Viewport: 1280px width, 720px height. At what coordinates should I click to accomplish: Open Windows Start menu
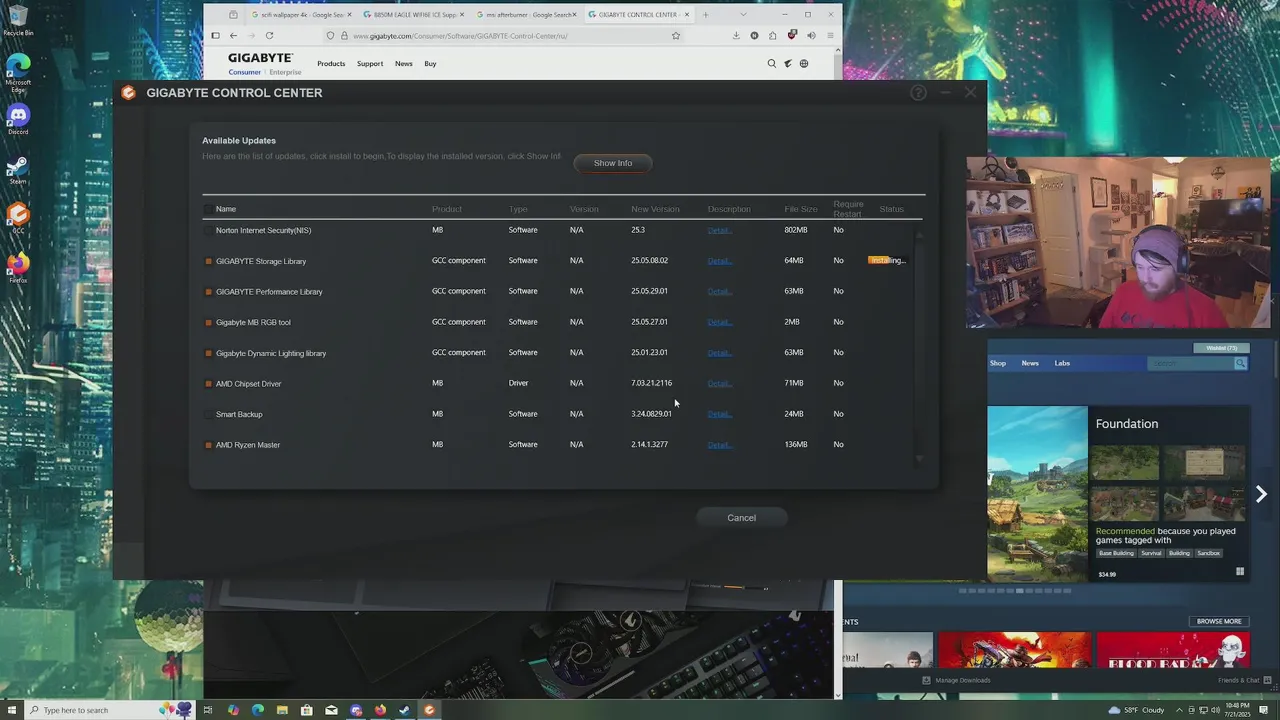[11, 710]
